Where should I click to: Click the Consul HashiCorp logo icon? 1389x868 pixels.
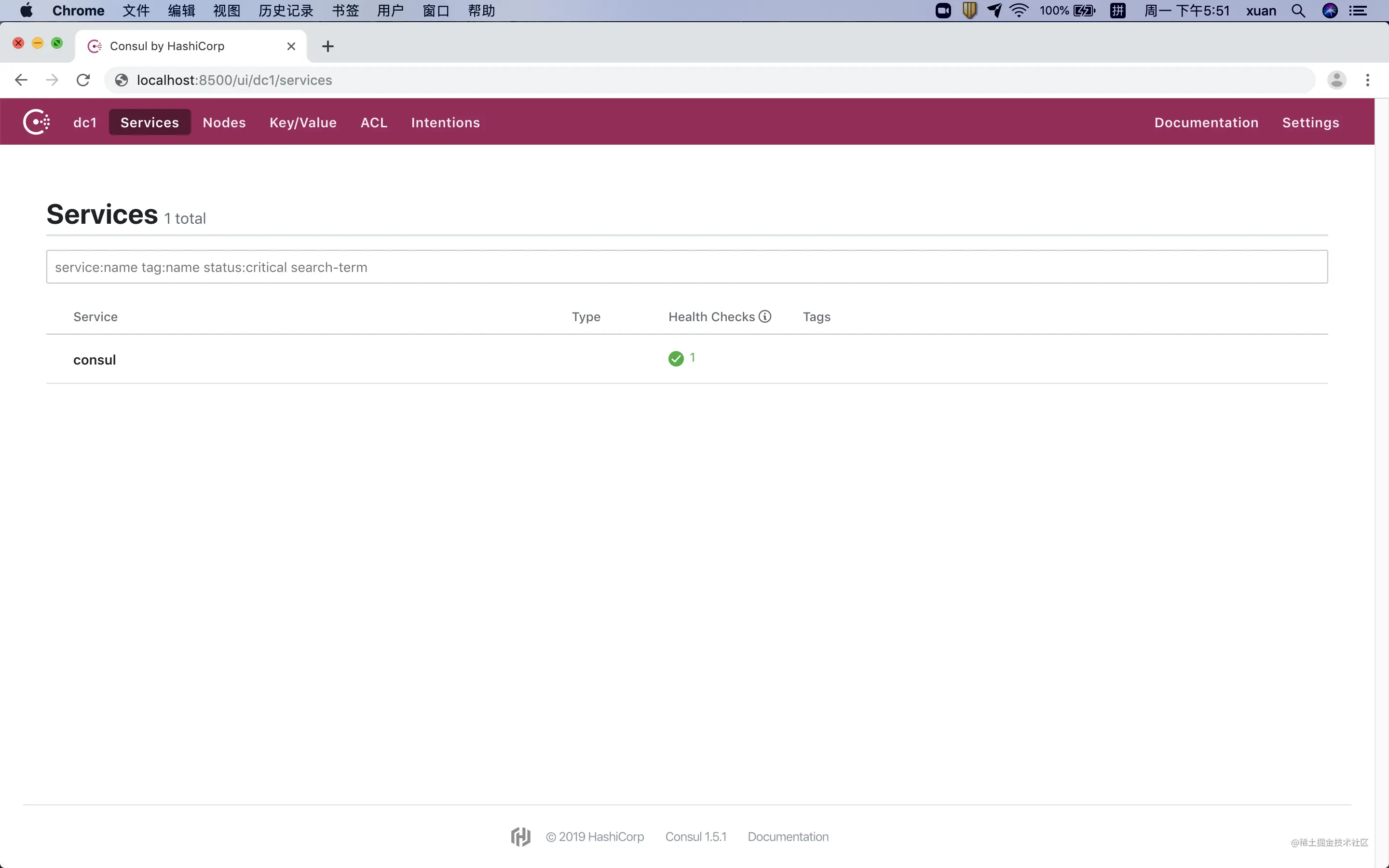point(35,121)
